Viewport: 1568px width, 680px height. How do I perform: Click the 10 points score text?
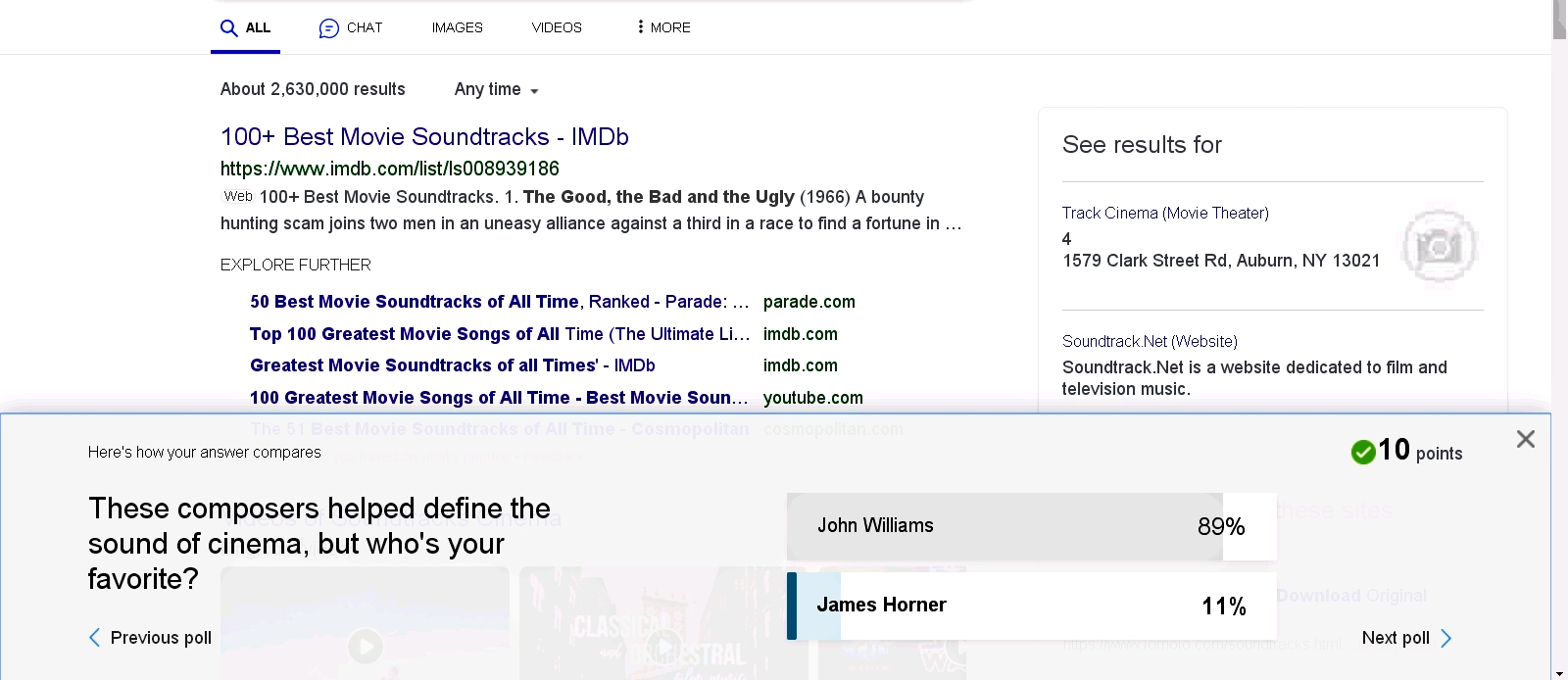pos(1420,451)
